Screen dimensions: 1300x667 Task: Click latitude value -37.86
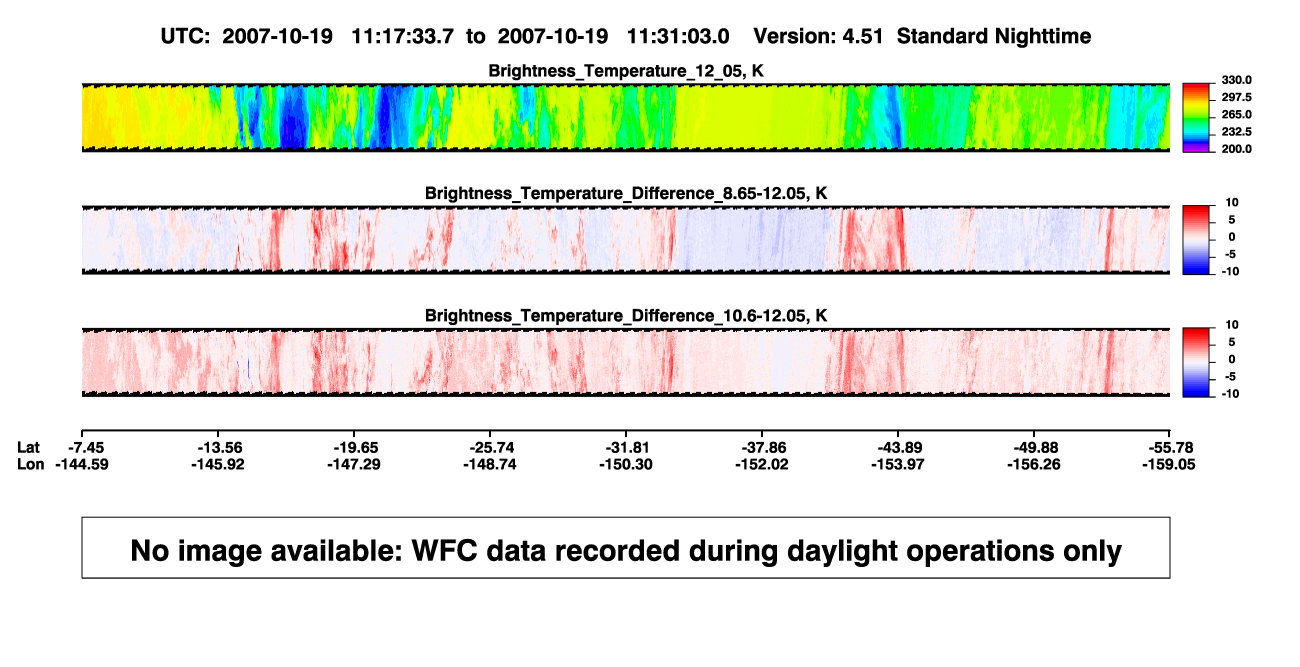[763, 446]
